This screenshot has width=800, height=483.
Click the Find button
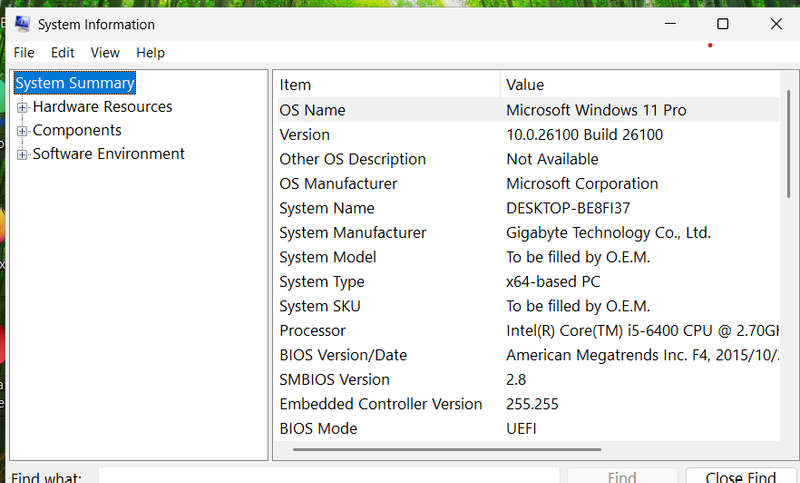click(x=622, y=477)
